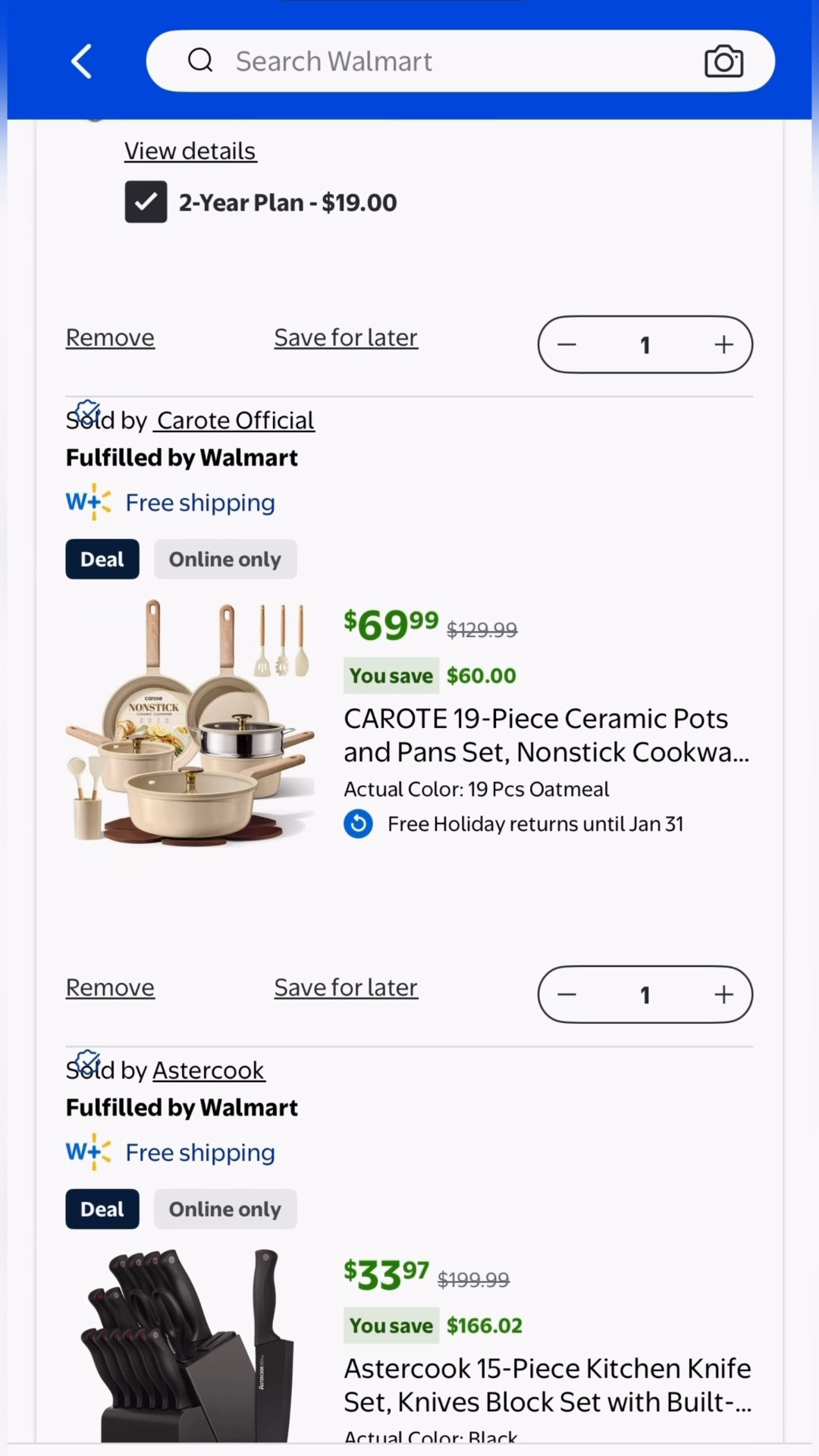Open the Carote cookware product thumbnail

[190, 721]
